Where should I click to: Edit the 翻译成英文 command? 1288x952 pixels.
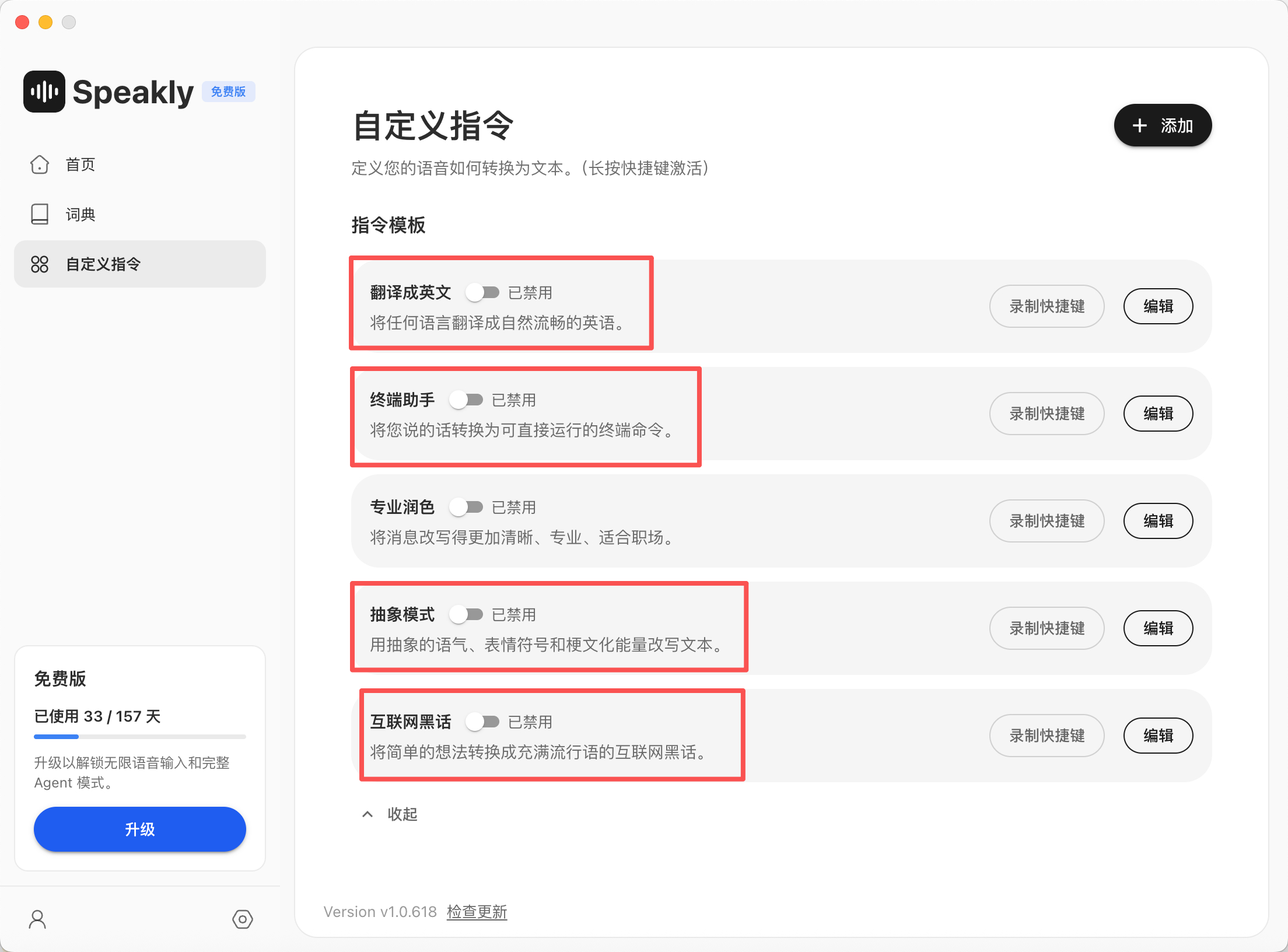1158,306
